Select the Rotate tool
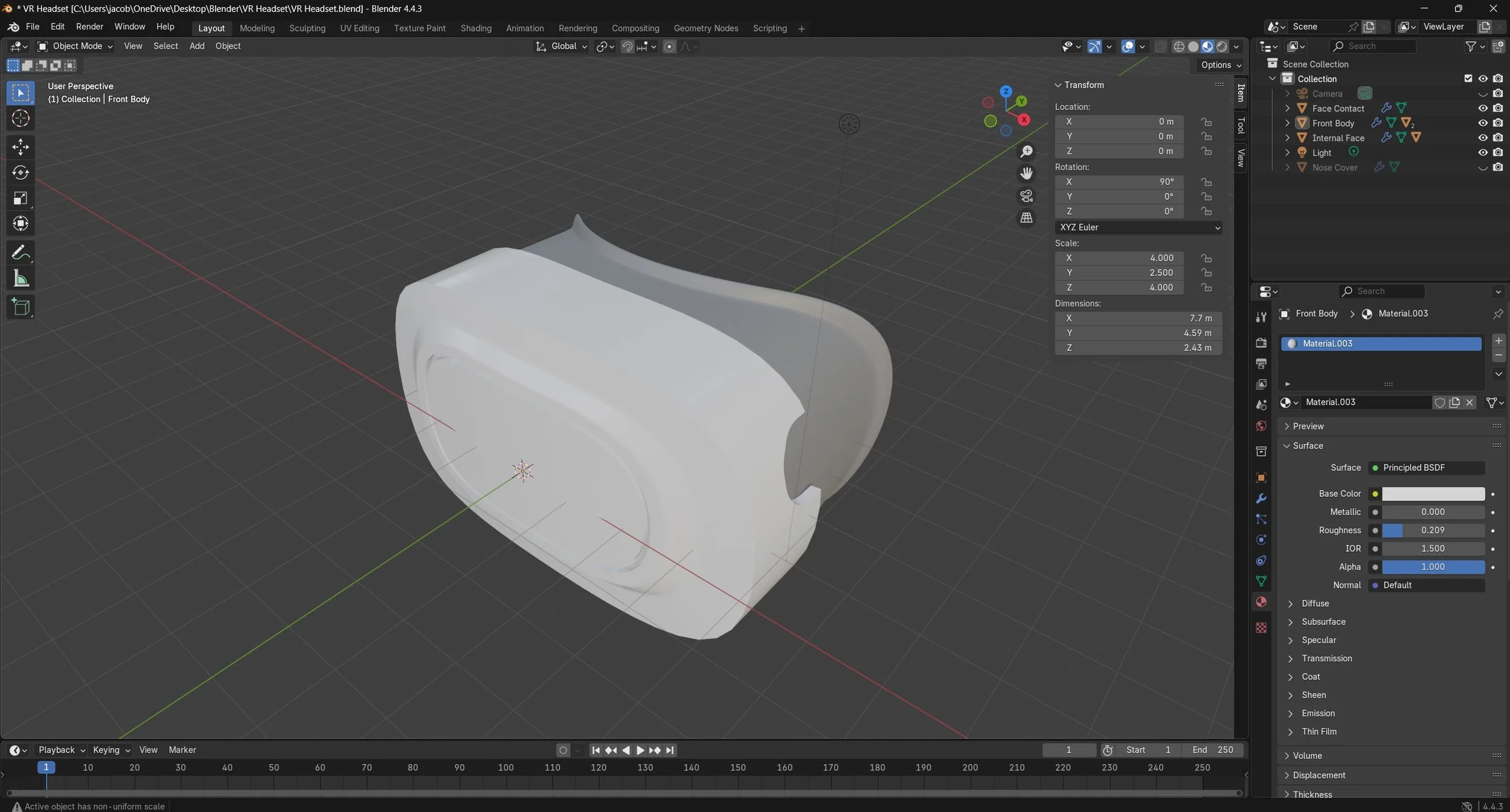This screenshot has width=1510, height=812. pyautogui.click(x=21, y=173)
